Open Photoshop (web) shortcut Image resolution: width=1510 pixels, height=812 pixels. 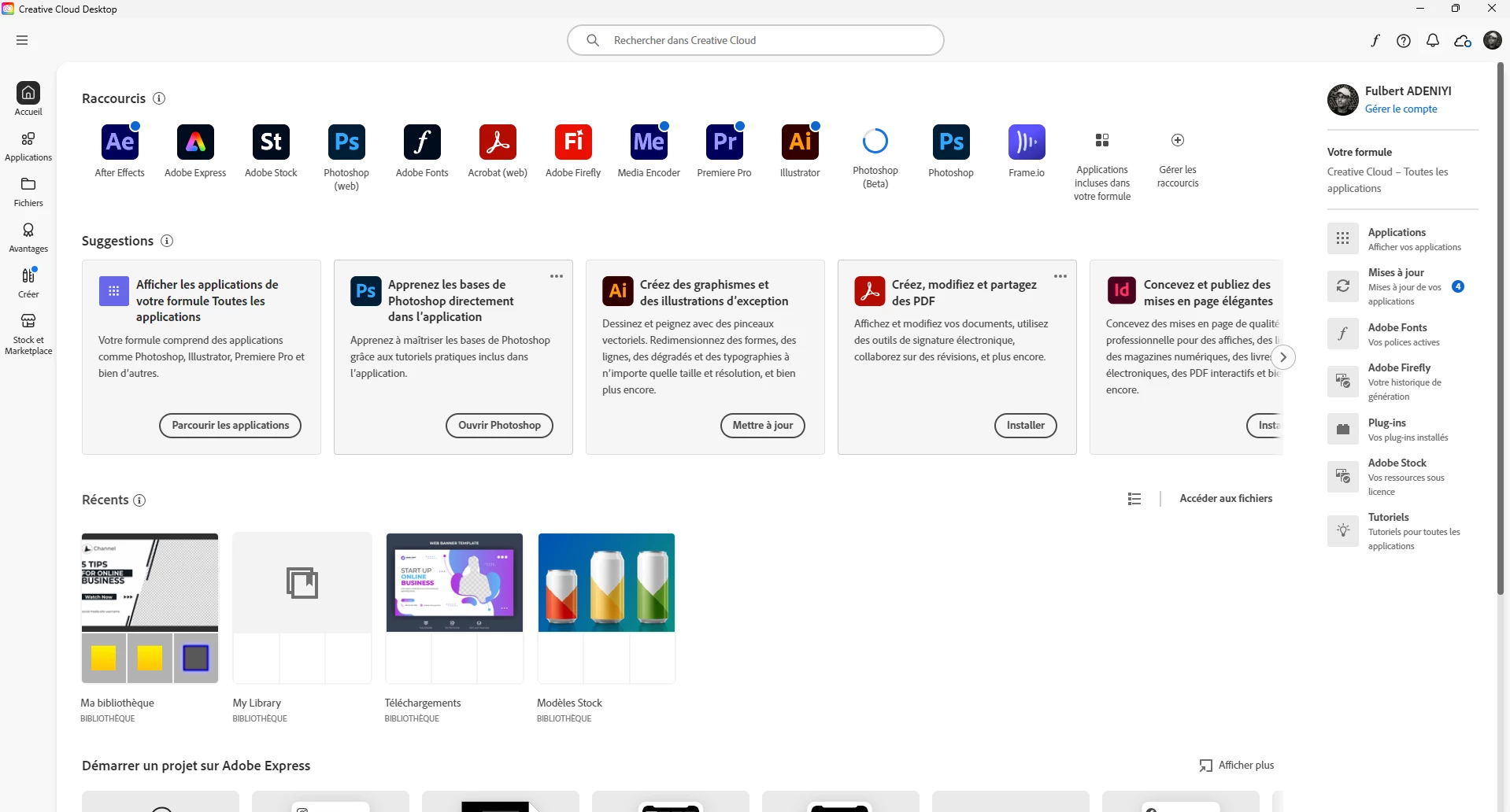[x=346, y=142]
